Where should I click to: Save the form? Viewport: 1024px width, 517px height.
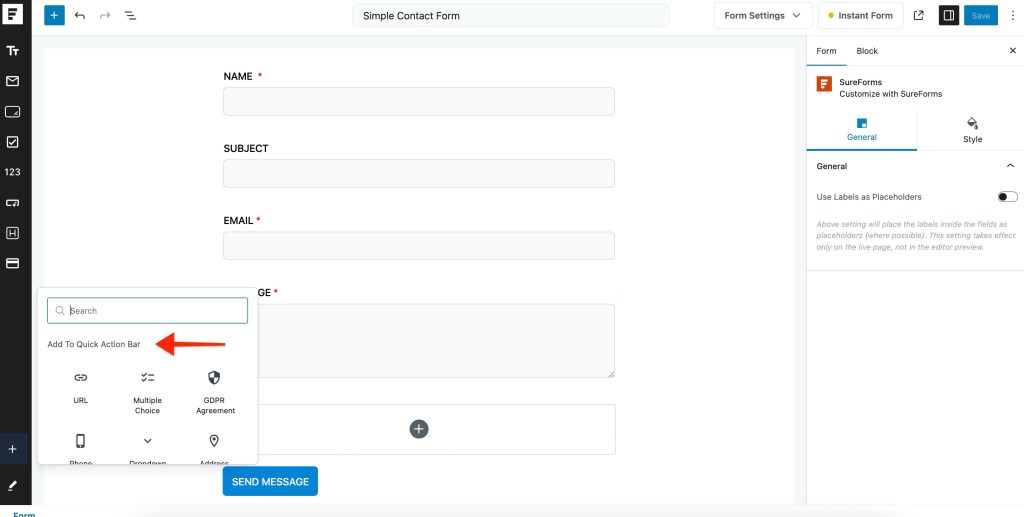[980, 16]
